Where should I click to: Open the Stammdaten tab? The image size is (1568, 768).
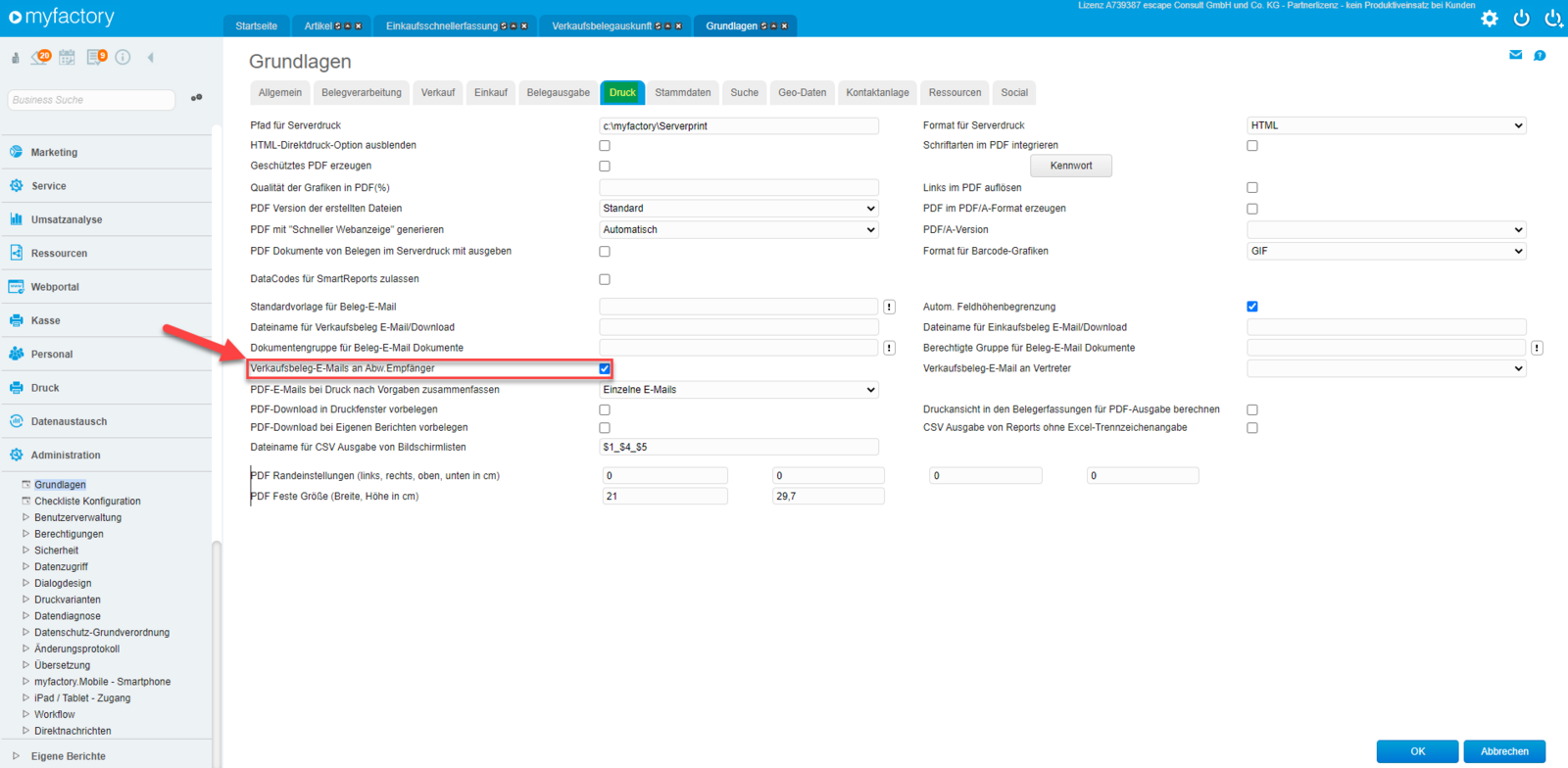point(683,93)
